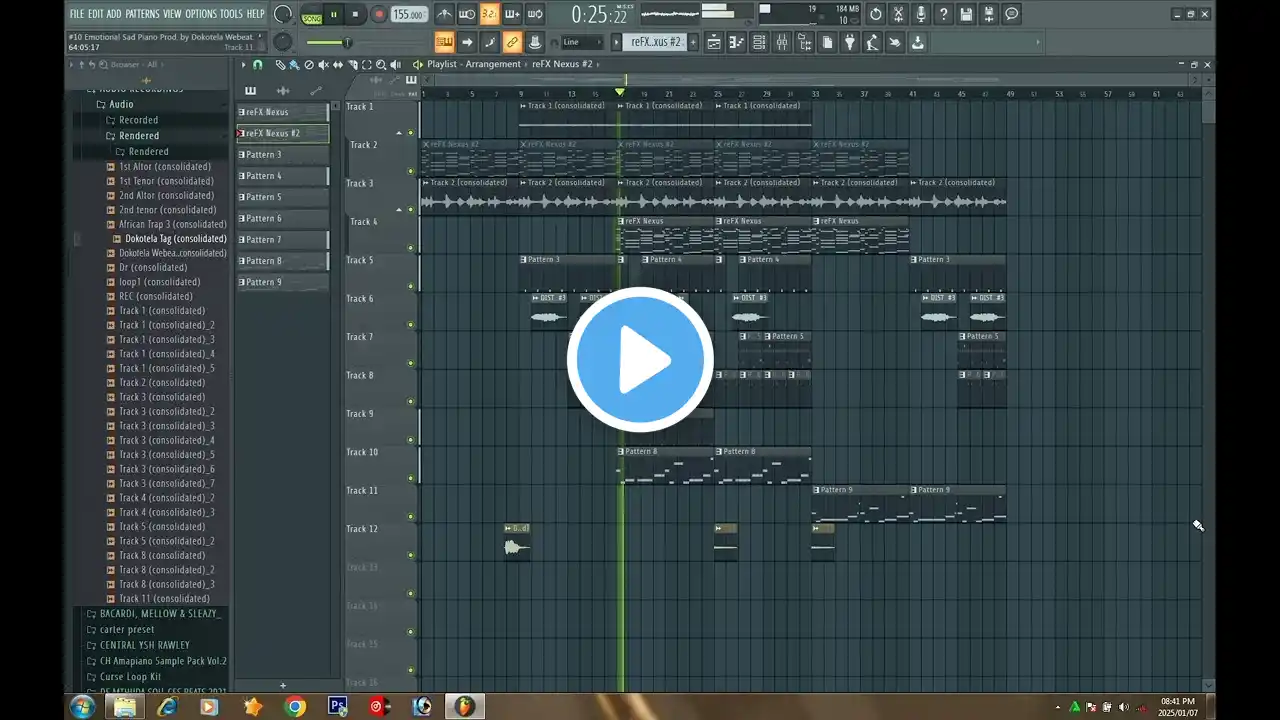Image resolution: width=1280 pixels, height=720 pixels.
Task: Click the audio editor scissors icon
Action: [898, 14]
